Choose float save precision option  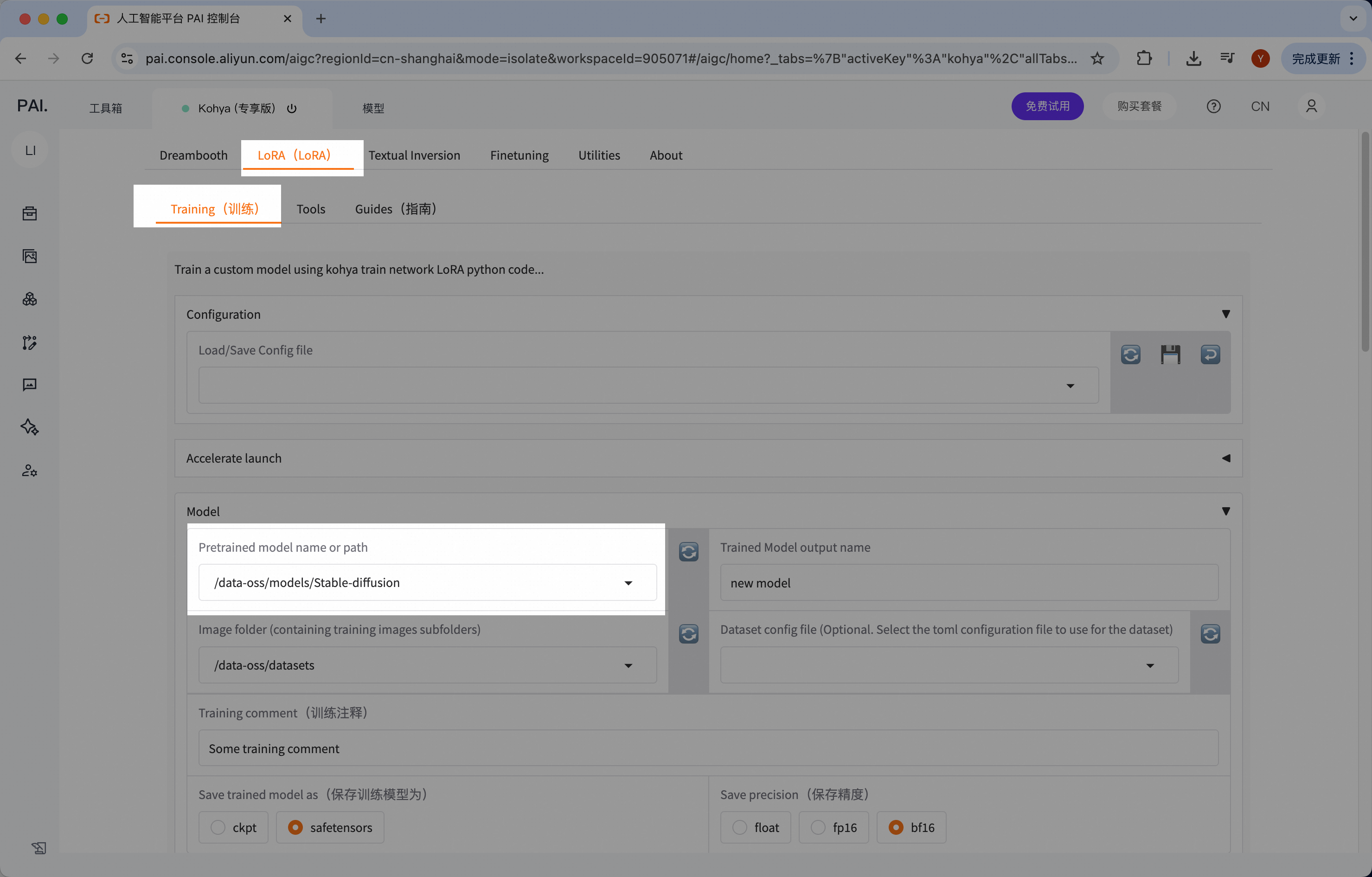pyautogui.click(x=739, y=827)
